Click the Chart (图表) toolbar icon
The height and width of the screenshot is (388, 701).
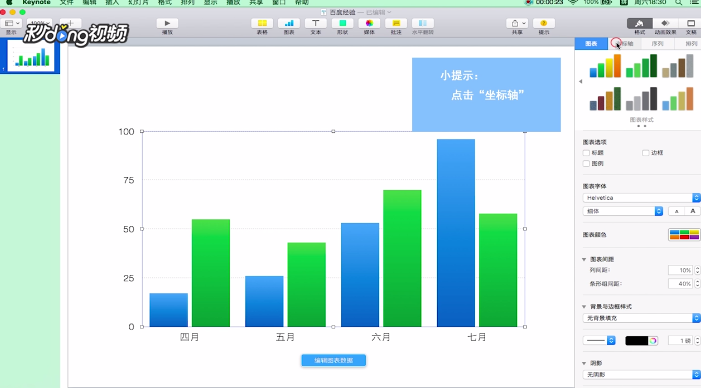[x=289, y=23]
